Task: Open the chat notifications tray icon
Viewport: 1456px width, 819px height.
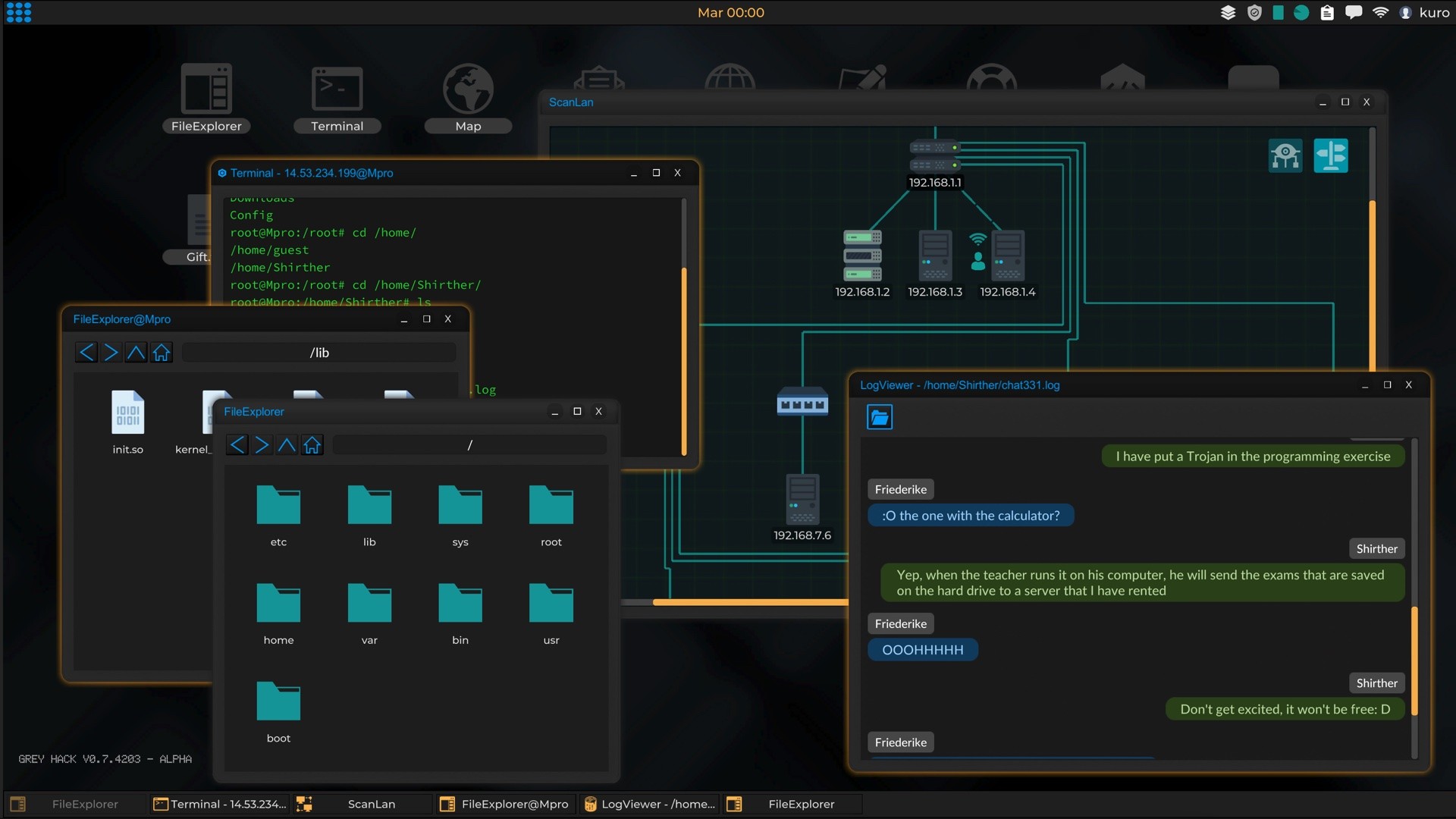Action: 1354,12
